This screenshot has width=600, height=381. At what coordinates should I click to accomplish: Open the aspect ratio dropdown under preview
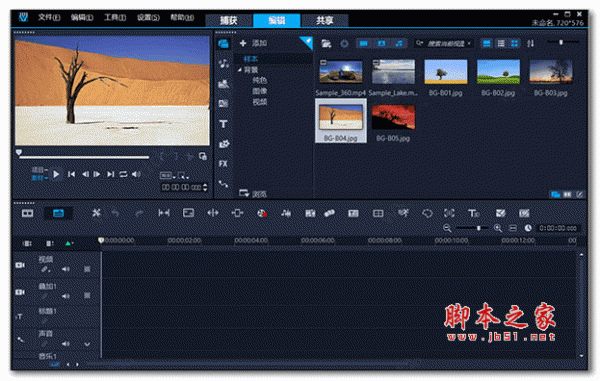[167, 176]
